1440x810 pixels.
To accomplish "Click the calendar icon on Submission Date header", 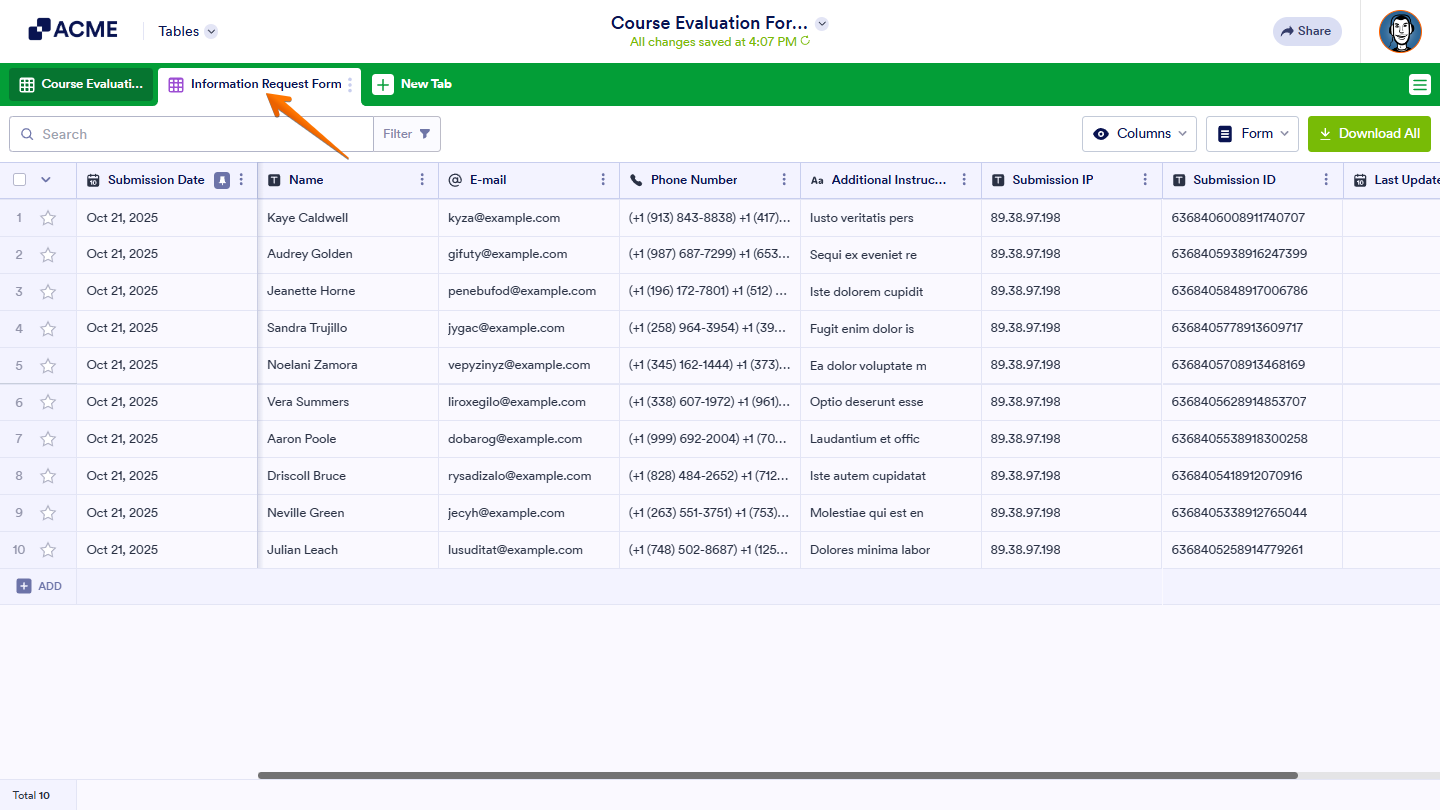I will point(93,180).
